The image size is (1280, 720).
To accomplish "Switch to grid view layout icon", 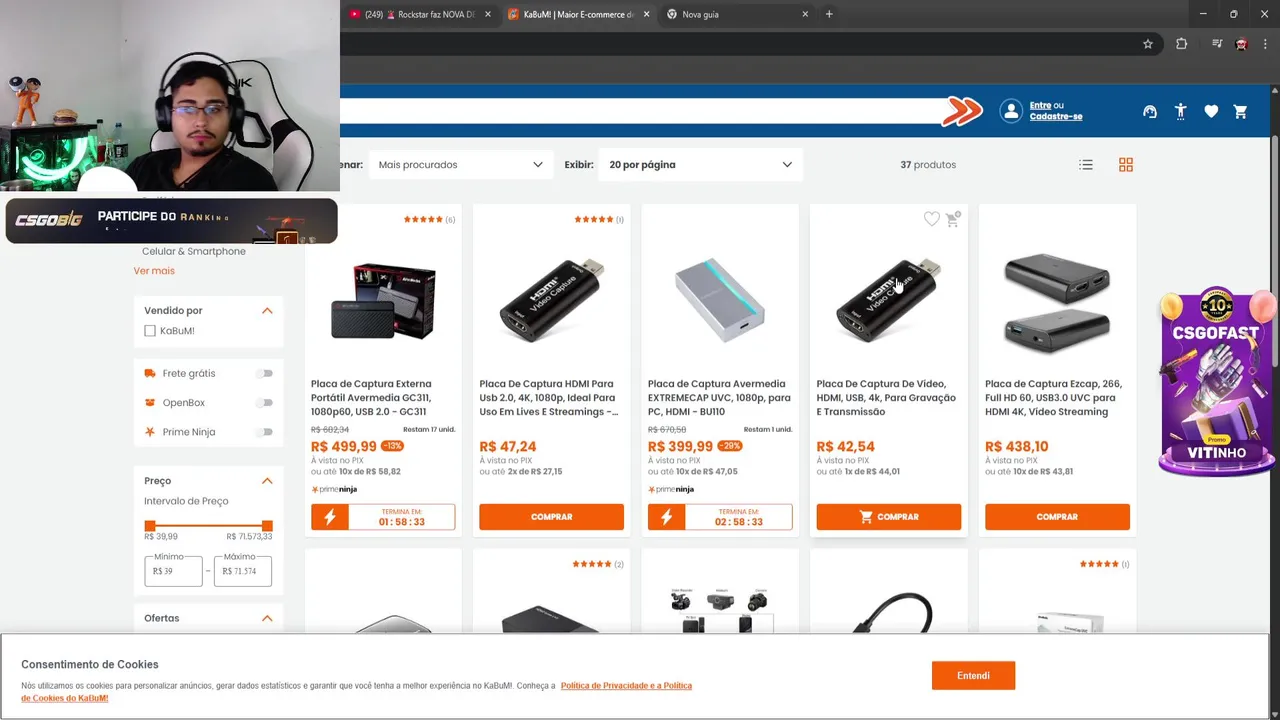I will click(x=1126, y=165).
